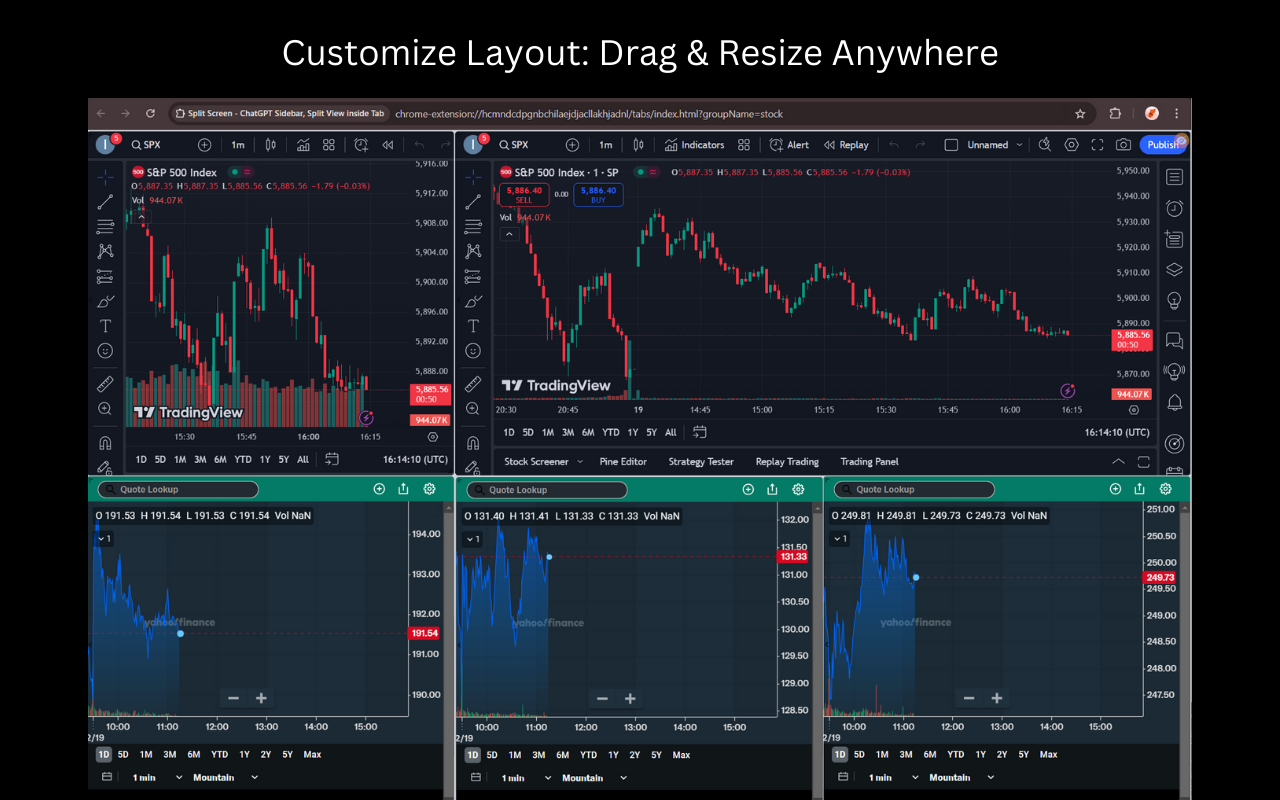Open the Replay Trading tab
1280x800 pixels.
tap(787, 462)
